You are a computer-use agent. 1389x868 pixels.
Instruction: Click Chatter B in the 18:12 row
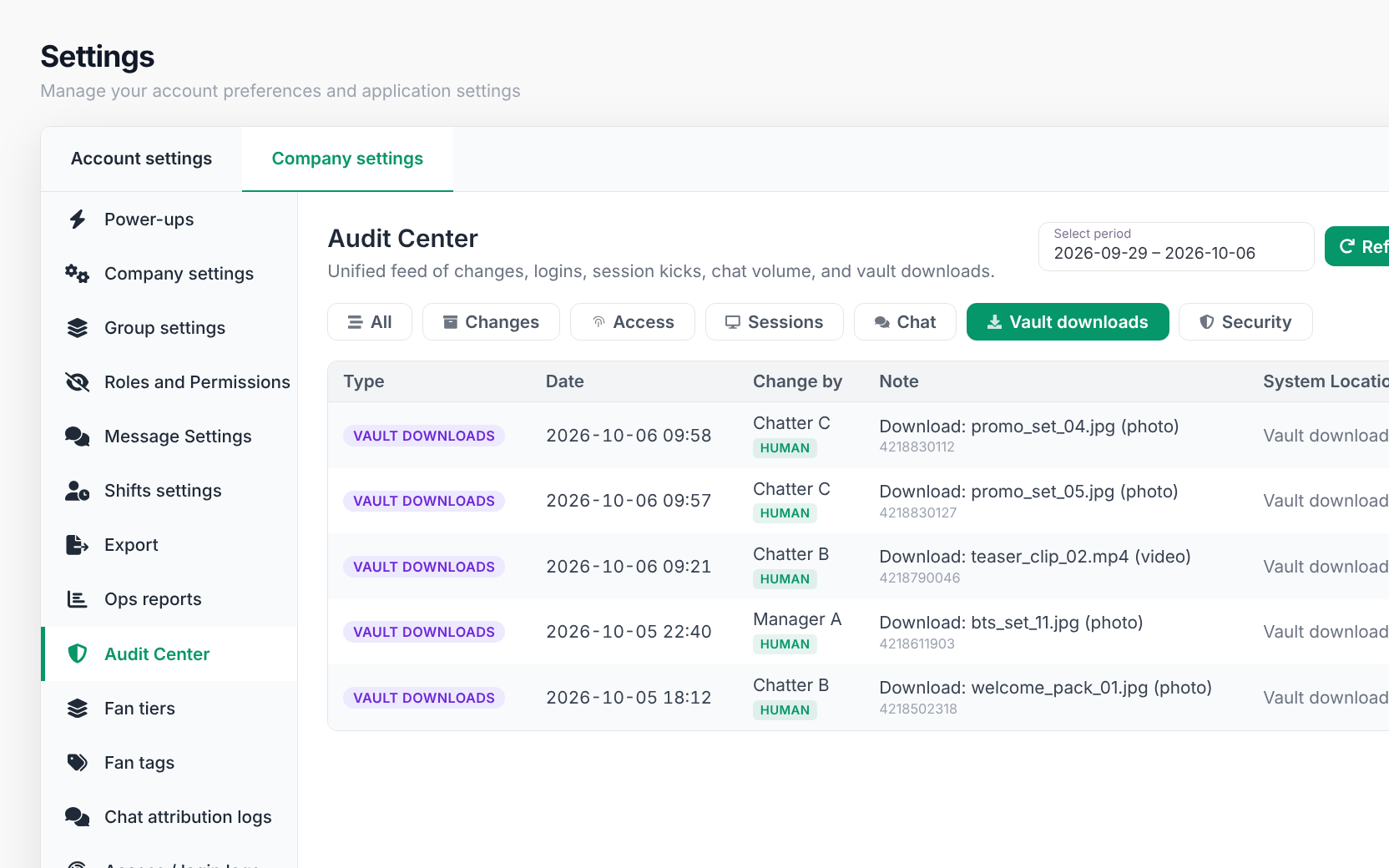[790, 685]
